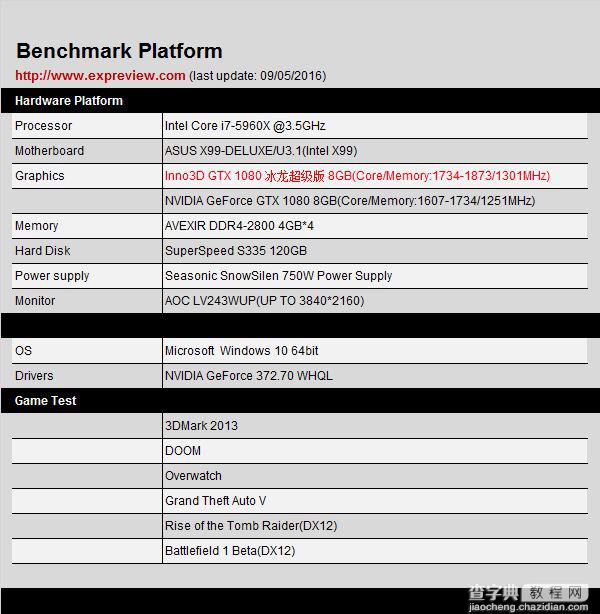Image resolution: width=600 pixels, height=614 pixels.
Task: Click the last update date 09/05/2016
Action: pos(291,76)
